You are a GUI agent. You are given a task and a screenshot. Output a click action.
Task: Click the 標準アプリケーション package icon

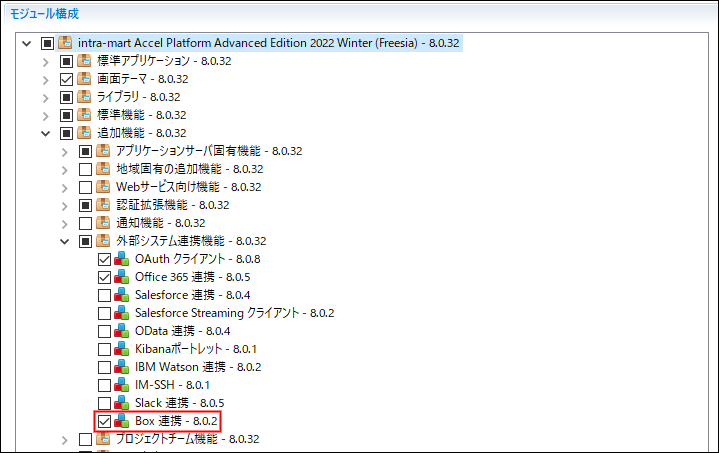tap(84, 61)
